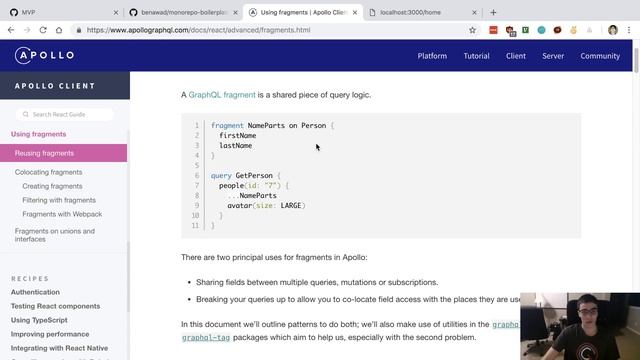Follow the GraphQL fragment link

pos(222,95)
